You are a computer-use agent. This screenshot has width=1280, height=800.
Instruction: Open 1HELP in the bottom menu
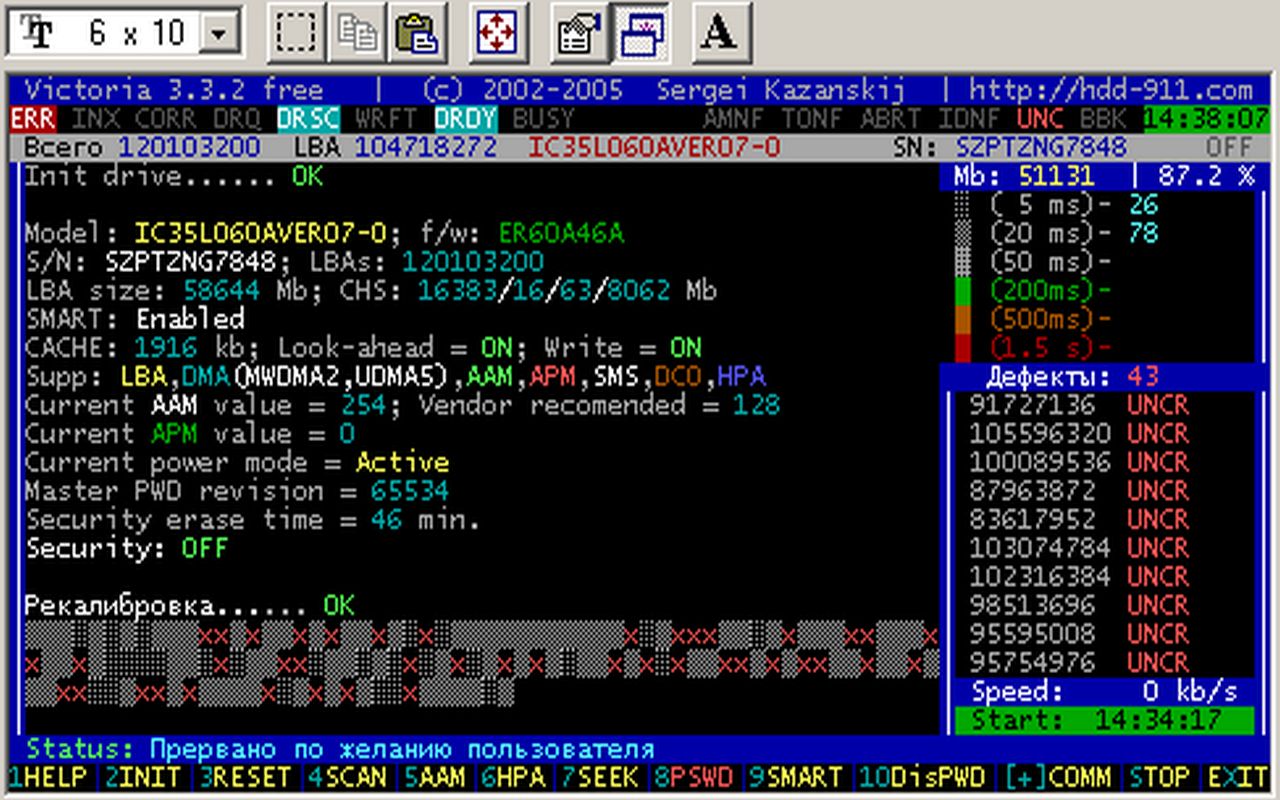tap(48, 777)
